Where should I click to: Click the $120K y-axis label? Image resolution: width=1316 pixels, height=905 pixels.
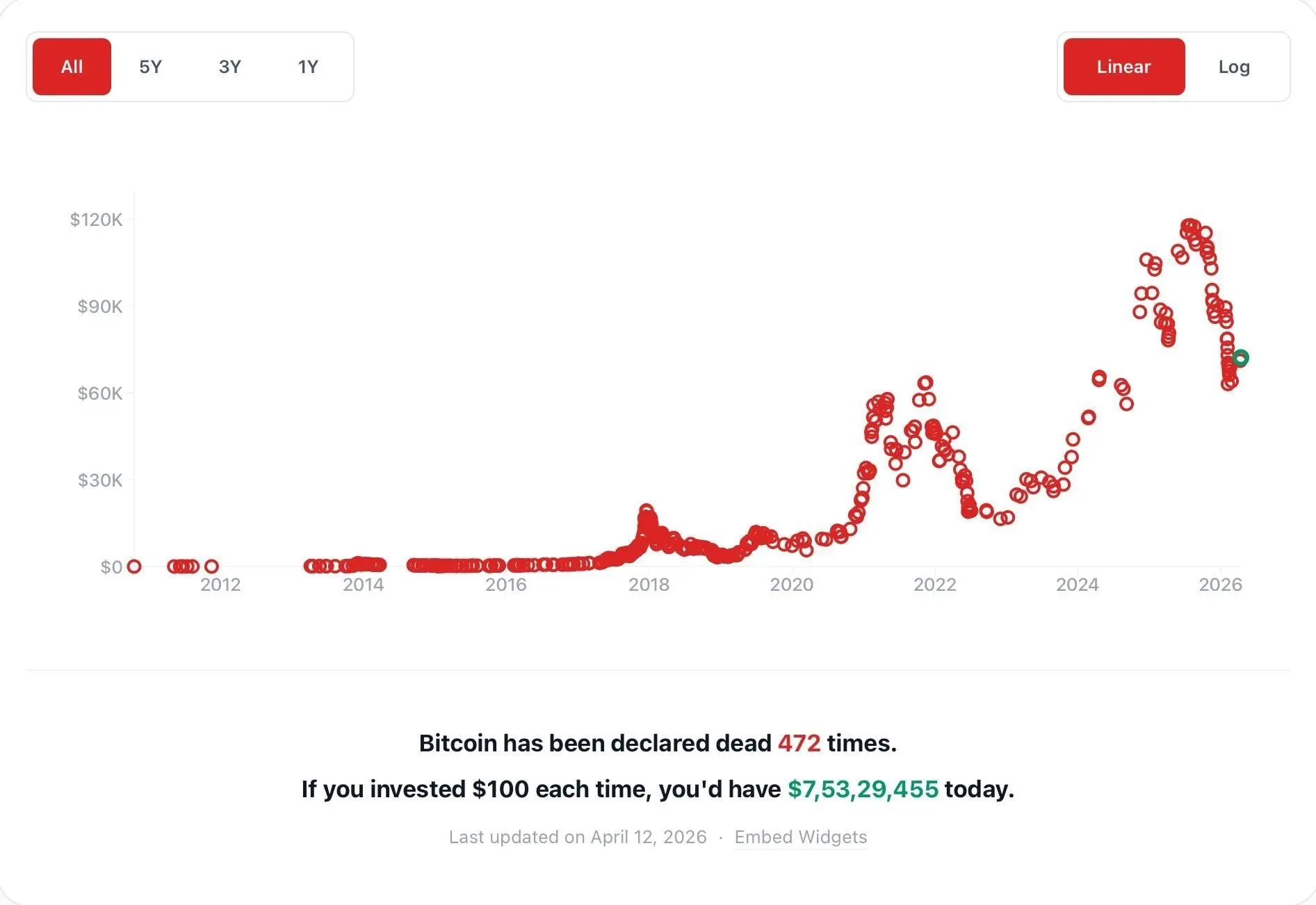click(x=96, y=220)
